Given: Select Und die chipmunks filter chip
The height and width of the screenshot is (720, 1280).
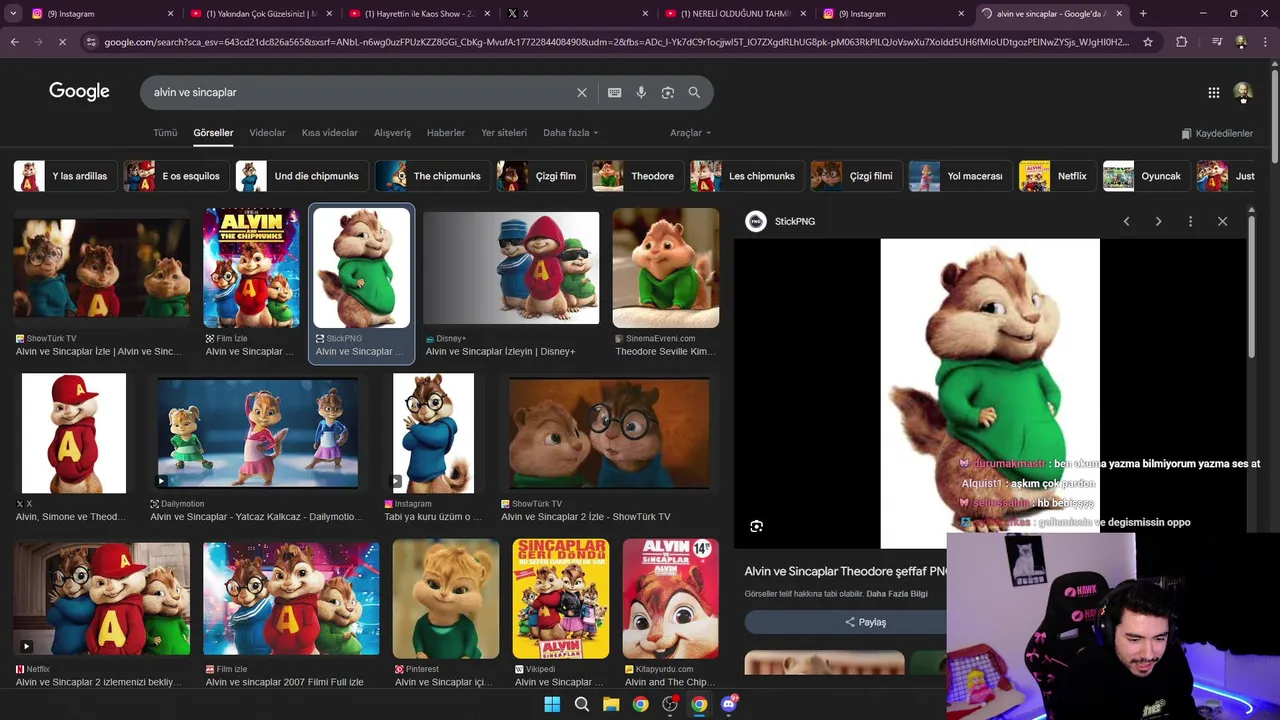Looking at the screenshot, I should [301, 176].
